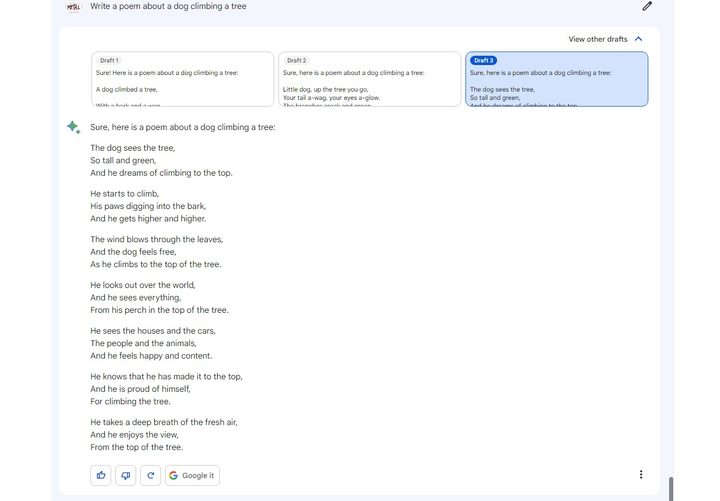The width and height of the screenshot is (720, 501).
Task: Click the View other drafts label
Action: pyautogui.click(x=597, y=39)
